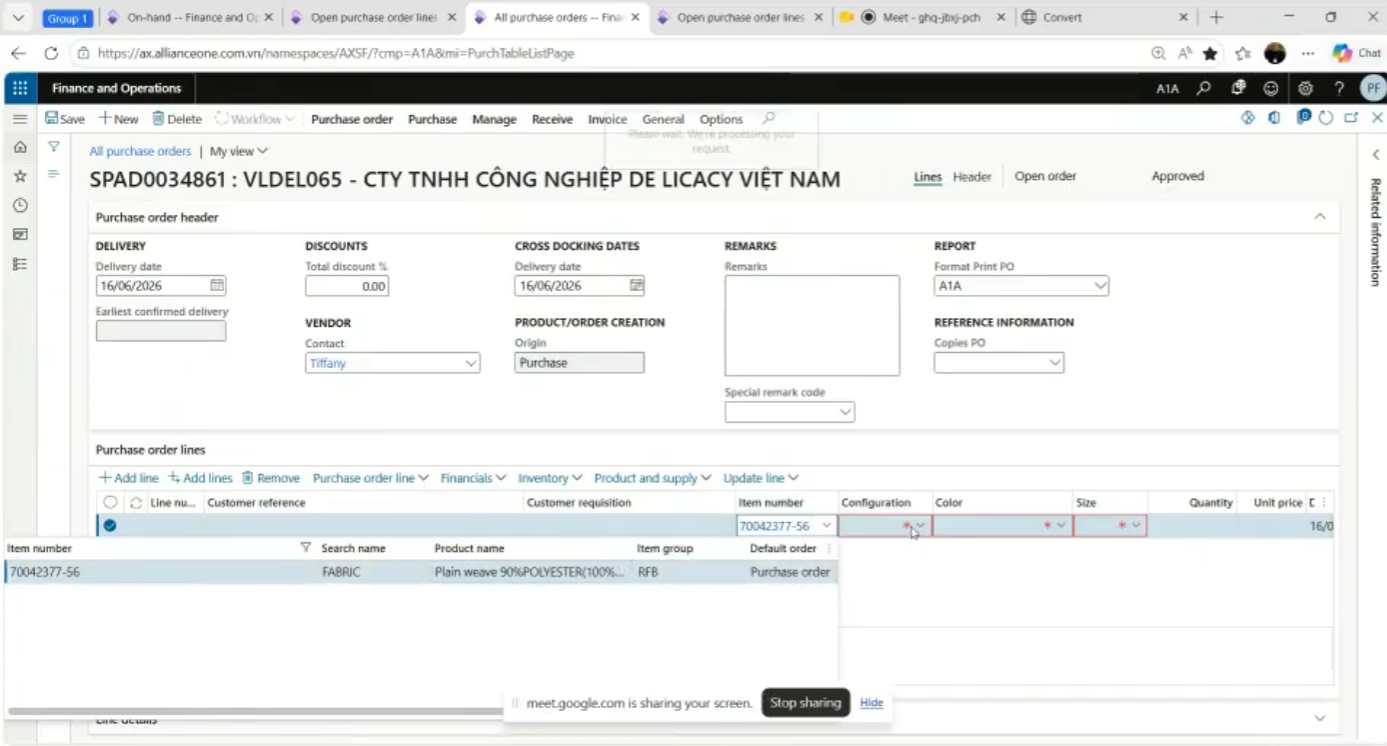Click Add line in purchase order lines
Viewport: 1387px width, 746px height.
(x=128, y=478)
